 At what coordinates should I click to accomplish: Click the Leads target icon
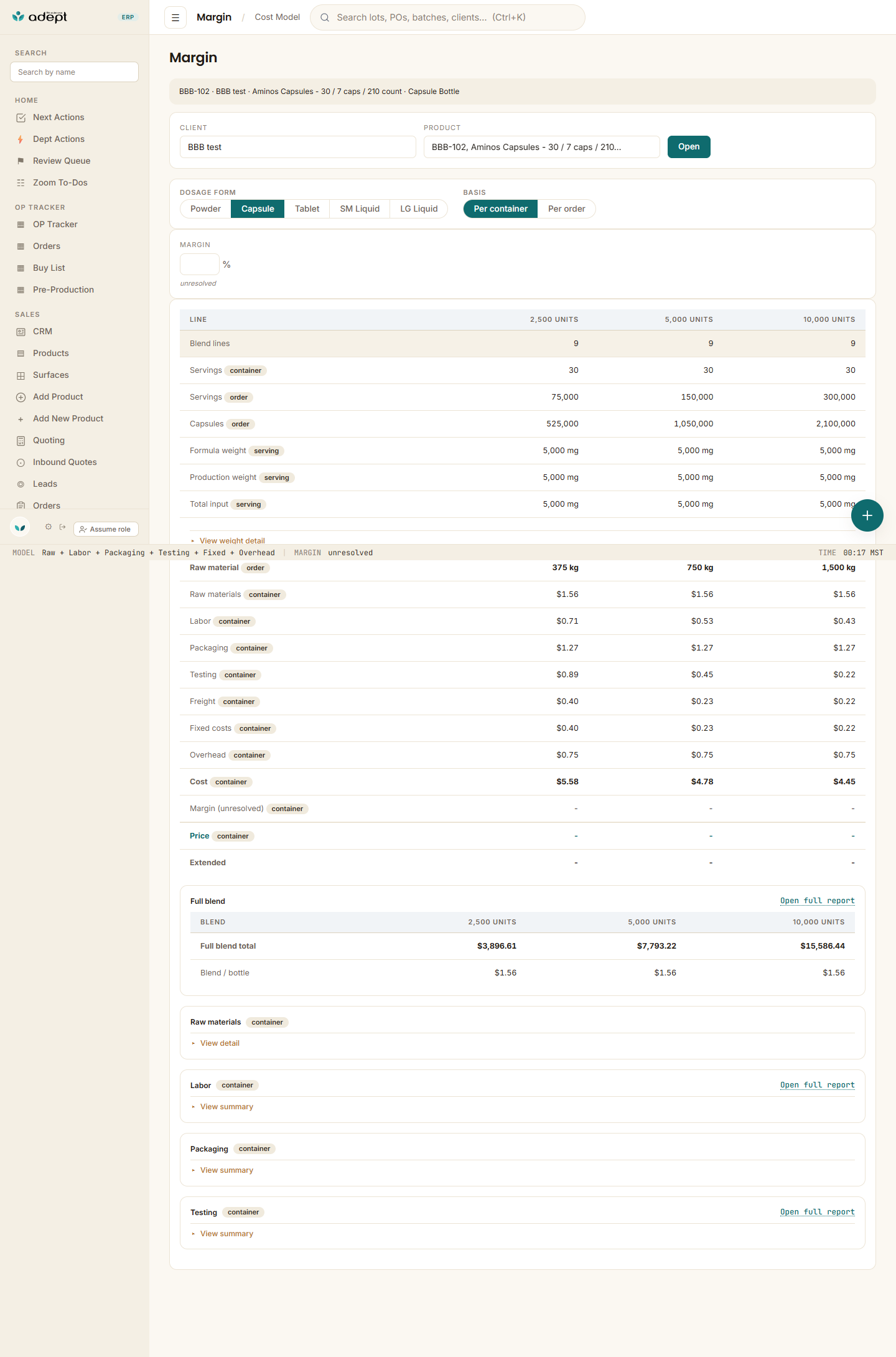point(21,484)
